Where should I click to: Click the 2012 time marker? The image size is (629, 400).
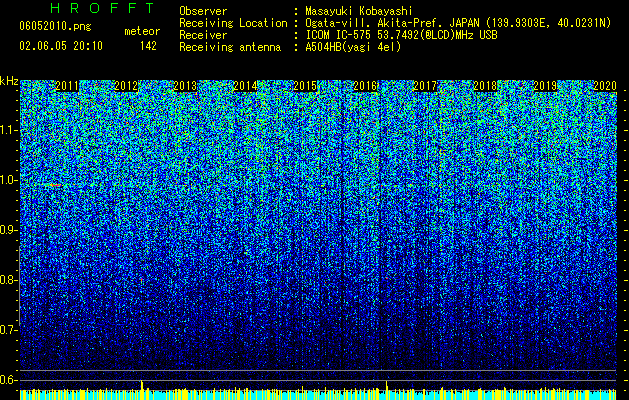126,86
